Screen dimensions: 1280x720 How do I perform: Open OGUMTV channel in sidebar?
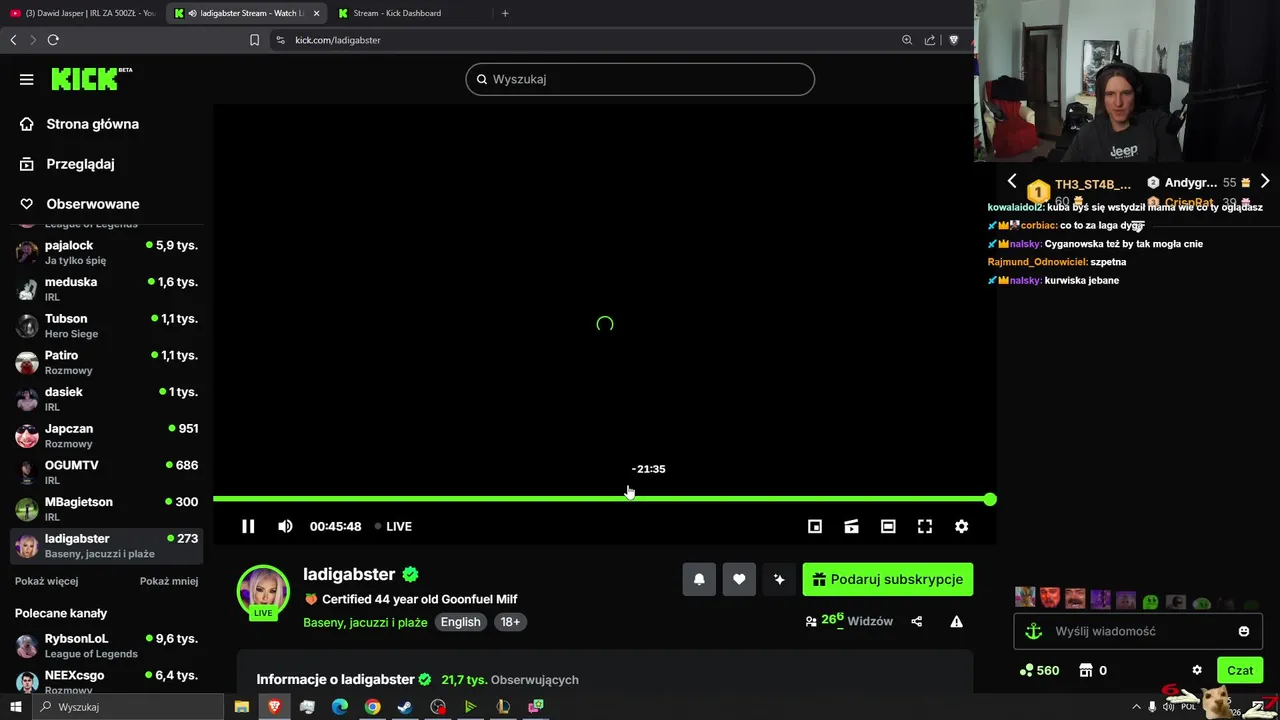coord(106,472)
